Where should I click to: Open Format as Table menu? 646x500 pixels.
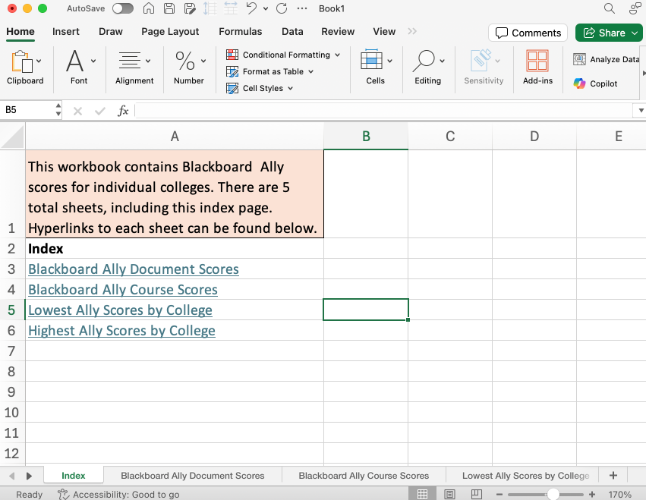[x=270, y=72]
